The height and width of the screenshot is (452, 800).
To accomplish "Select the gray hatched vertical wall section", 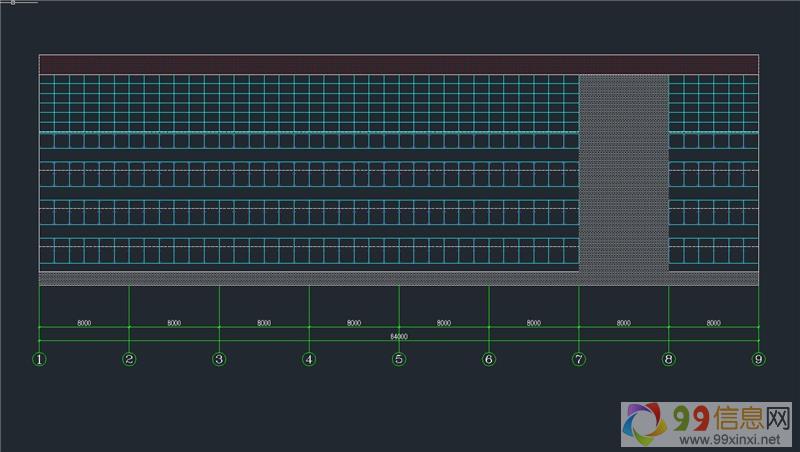I will pyautogui.click(x=623, y=170).
